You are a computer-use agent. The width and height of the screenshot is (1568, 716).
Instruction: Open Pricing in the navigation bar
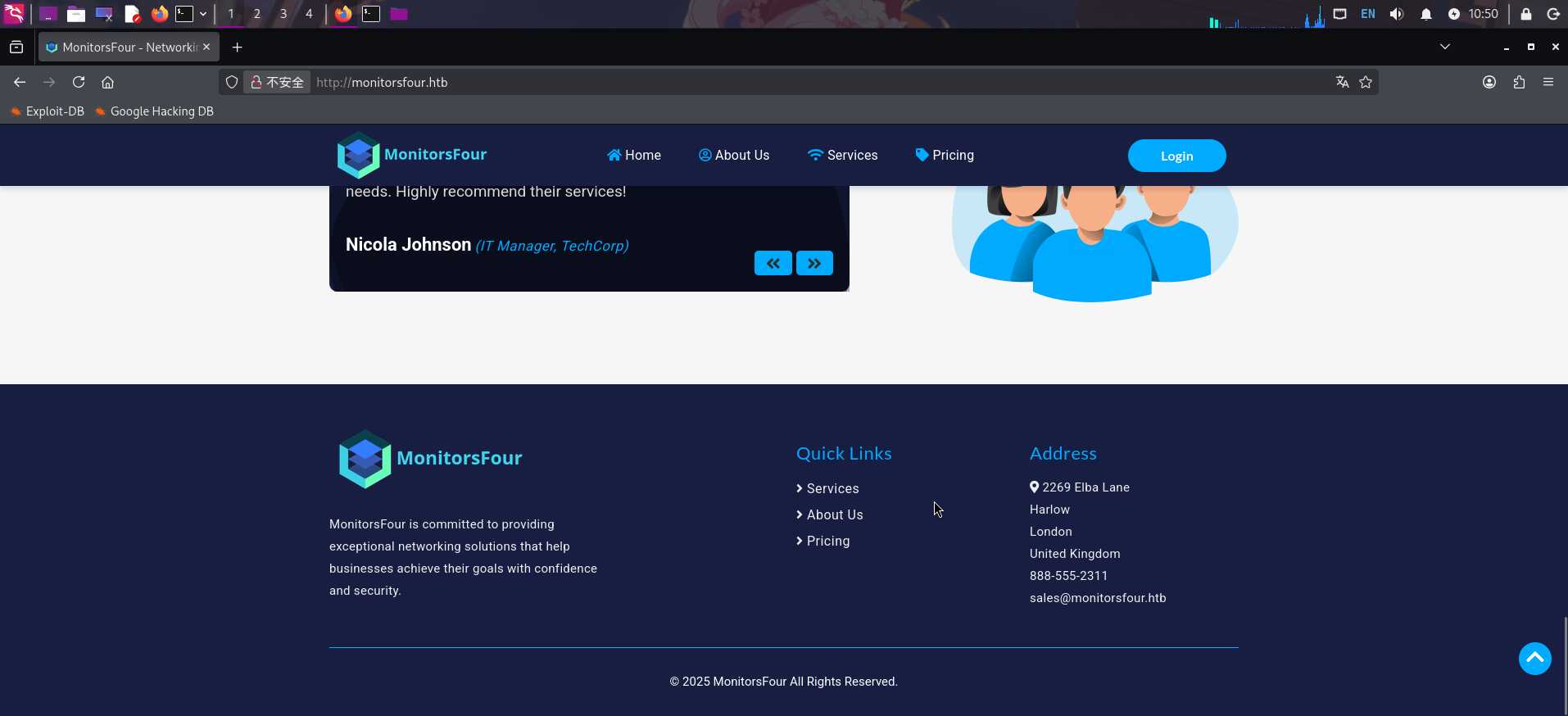pos(945,155)
